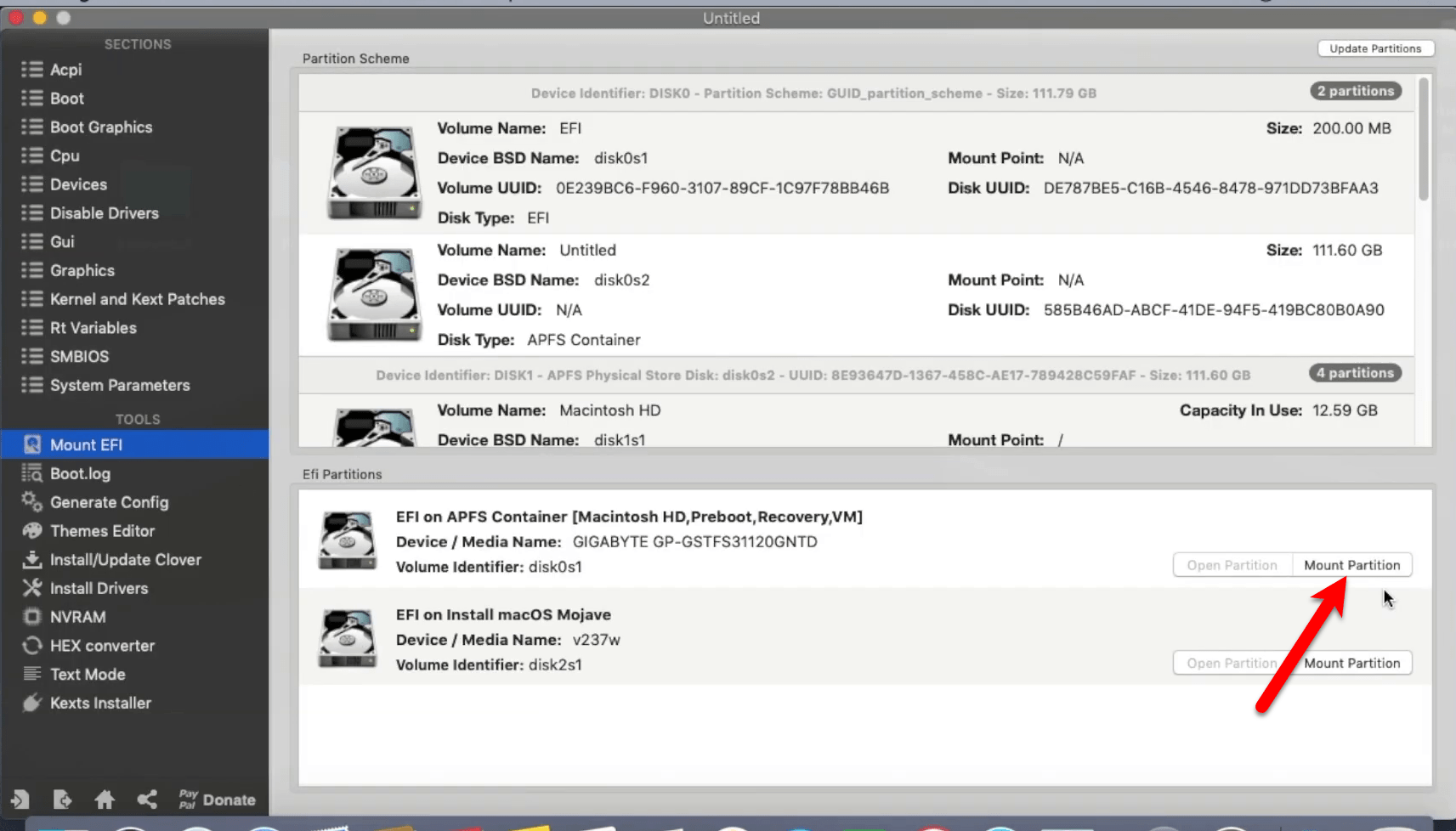Screen dimensions: 1456x831
Task: Click the 2 partitions badge
Action: tap(1355, 91)
